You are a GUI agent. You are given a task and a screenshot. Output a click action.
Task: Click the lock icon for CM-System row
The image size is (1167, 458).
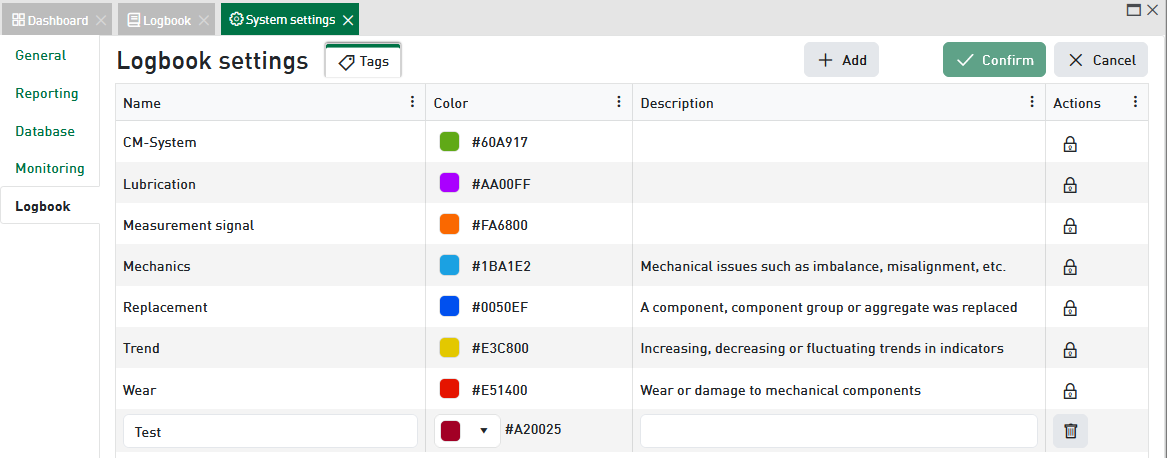coord(1069,143)
